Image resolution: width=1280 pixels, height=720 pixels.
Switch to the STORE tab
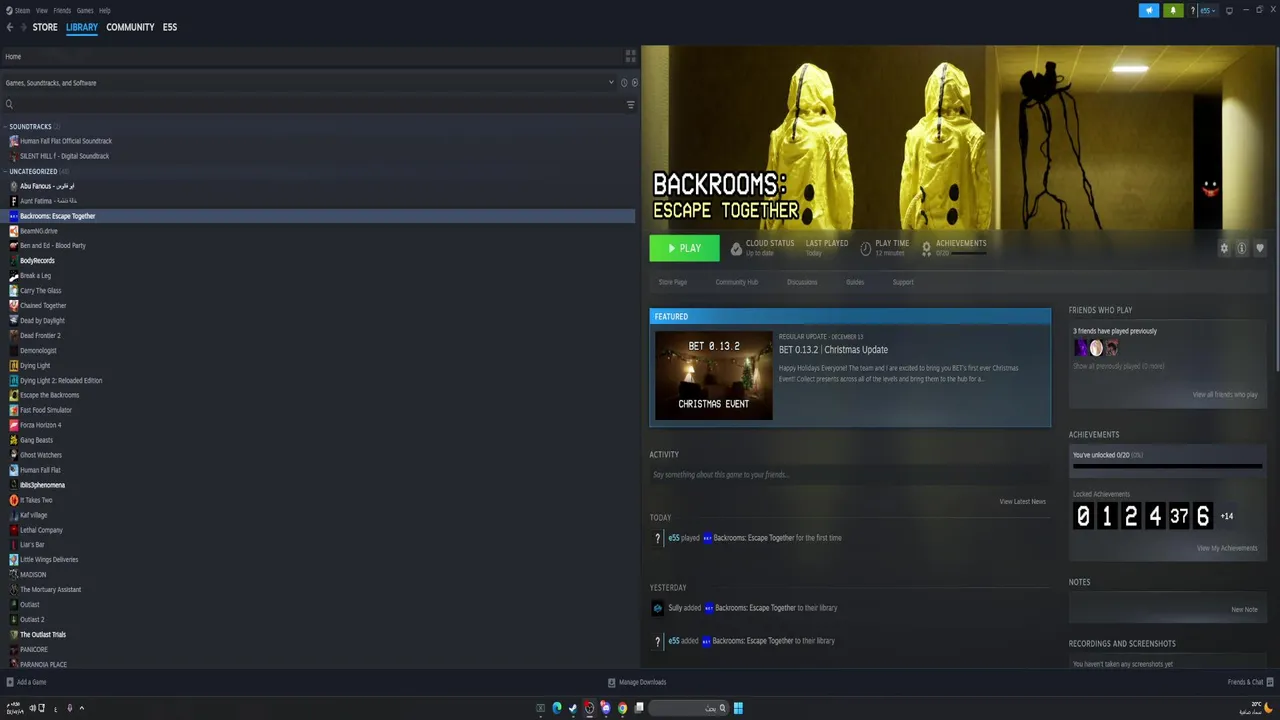coord(45,27)
